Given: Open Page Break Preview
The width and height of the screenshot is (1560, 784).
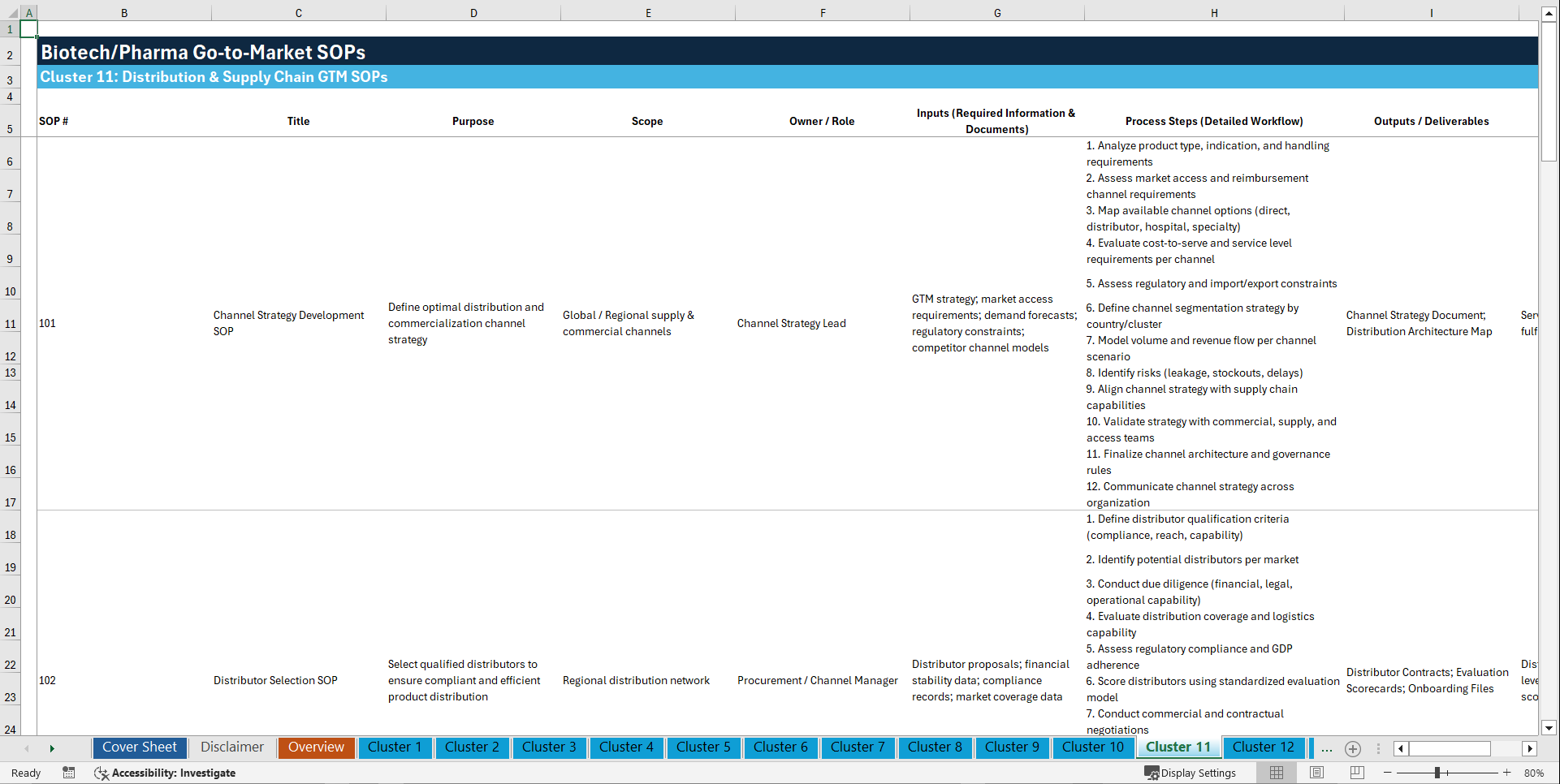Looking at the screenshot, I should pos(1355,773).
